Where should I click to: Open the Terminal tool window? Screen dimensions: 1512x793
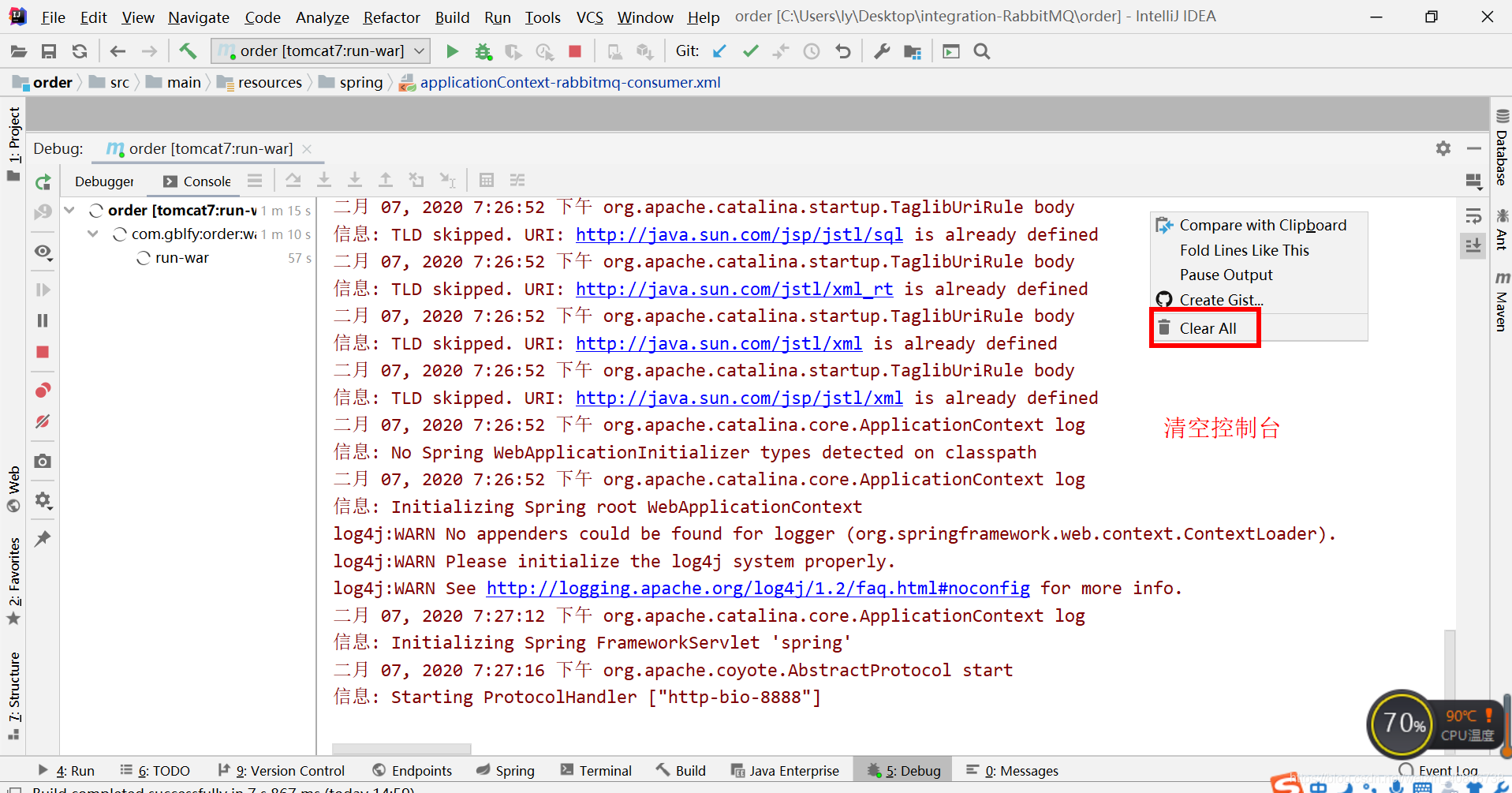(x=596, y=771)
